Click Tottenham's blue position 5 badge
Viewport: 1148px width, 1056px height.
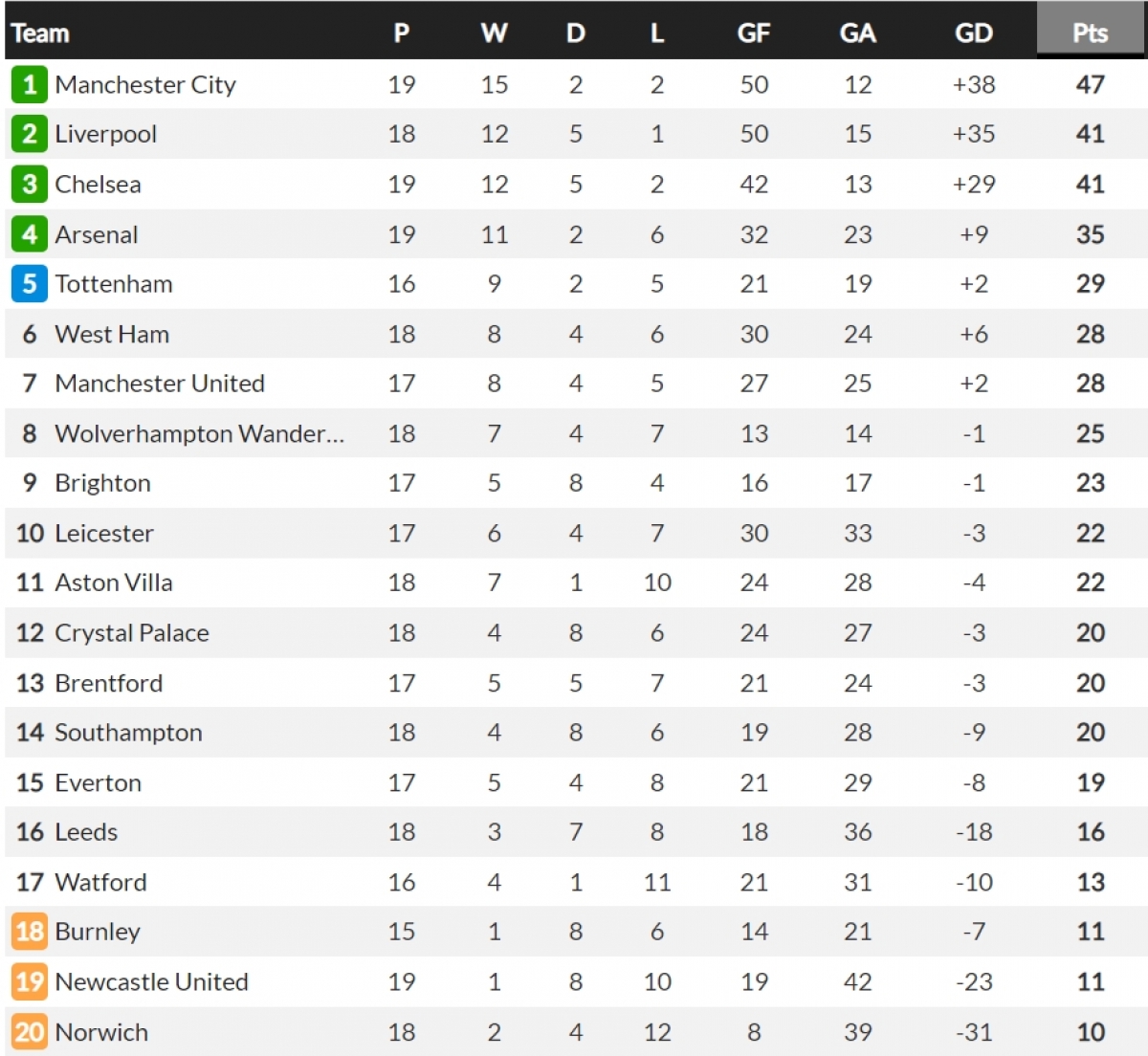tap(30, 284)
